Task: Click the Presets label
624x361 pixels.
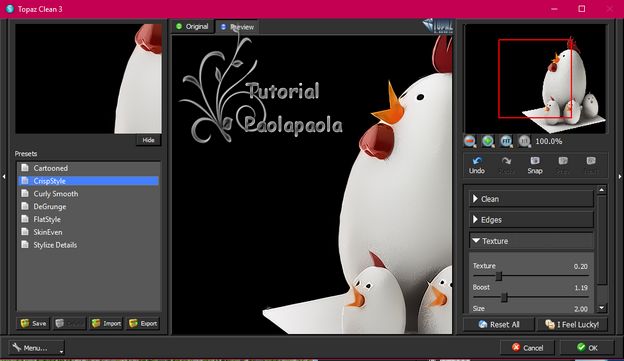Action: [26, 154]
